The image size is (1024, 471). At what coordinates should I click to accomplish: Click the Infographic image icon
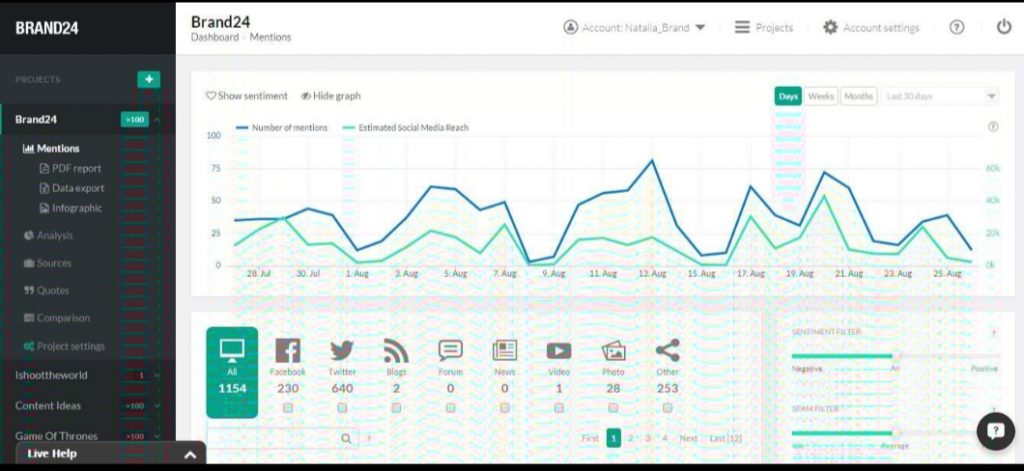44,208
